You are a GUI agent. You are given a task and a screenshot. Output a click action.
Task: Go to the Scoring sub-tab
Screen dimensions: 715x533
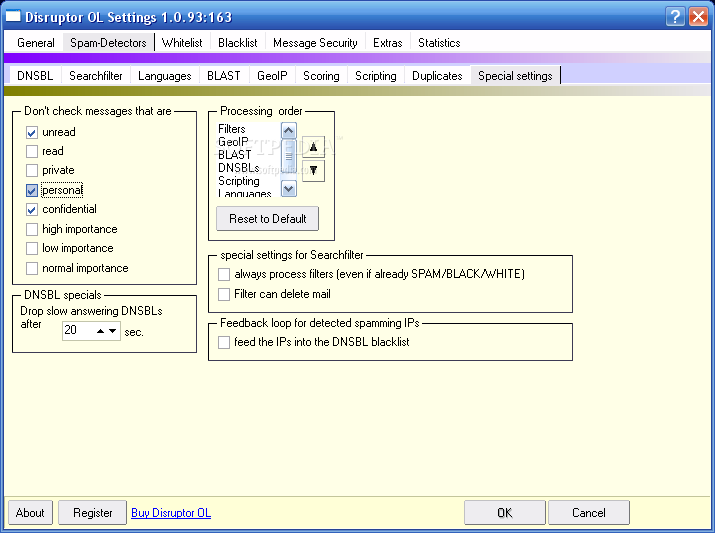[x=321, y=76]
